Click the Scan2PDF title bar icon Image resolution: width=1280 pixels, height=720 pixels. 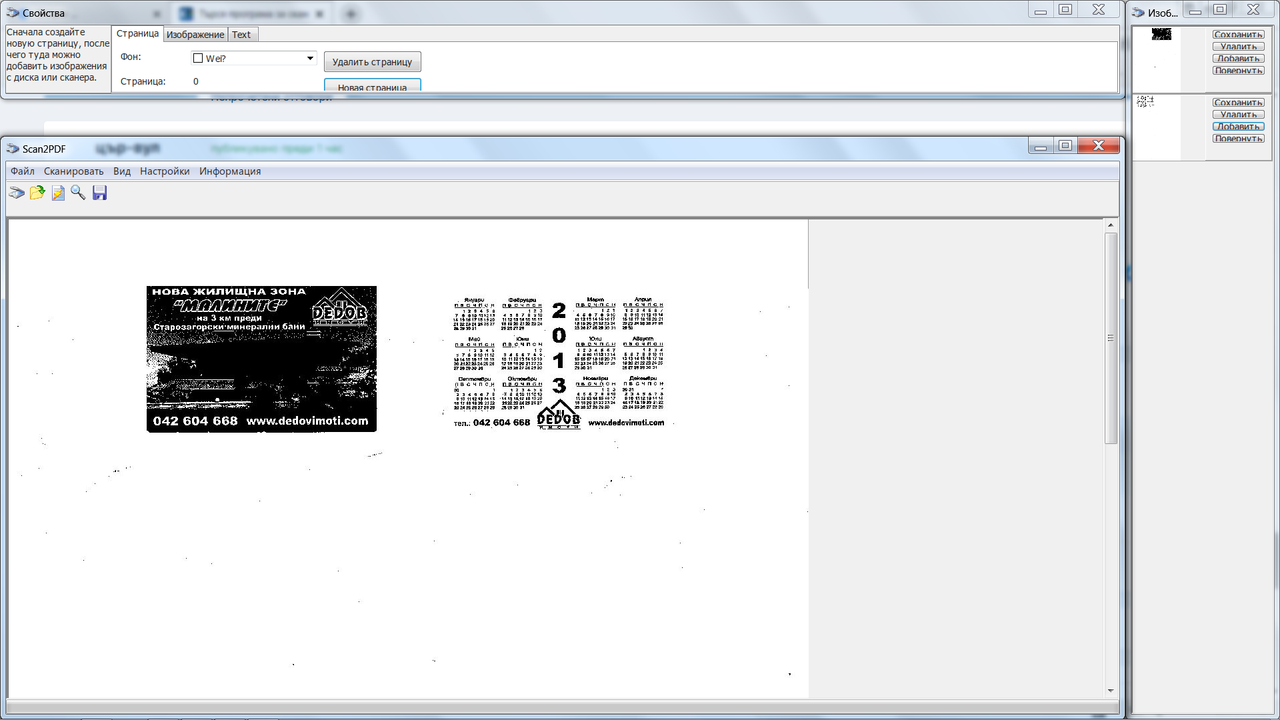tap(13, 148)
